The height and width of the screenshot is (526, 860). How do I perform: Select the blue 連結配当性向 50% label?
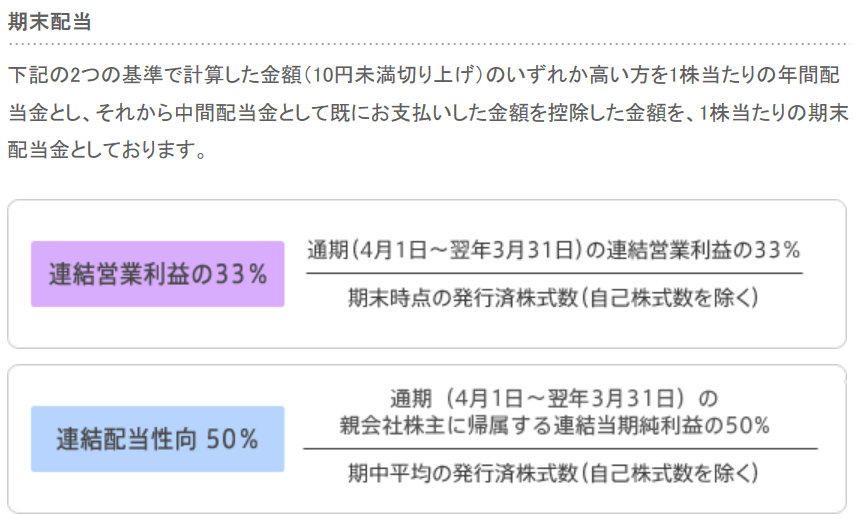pos(157,439)
